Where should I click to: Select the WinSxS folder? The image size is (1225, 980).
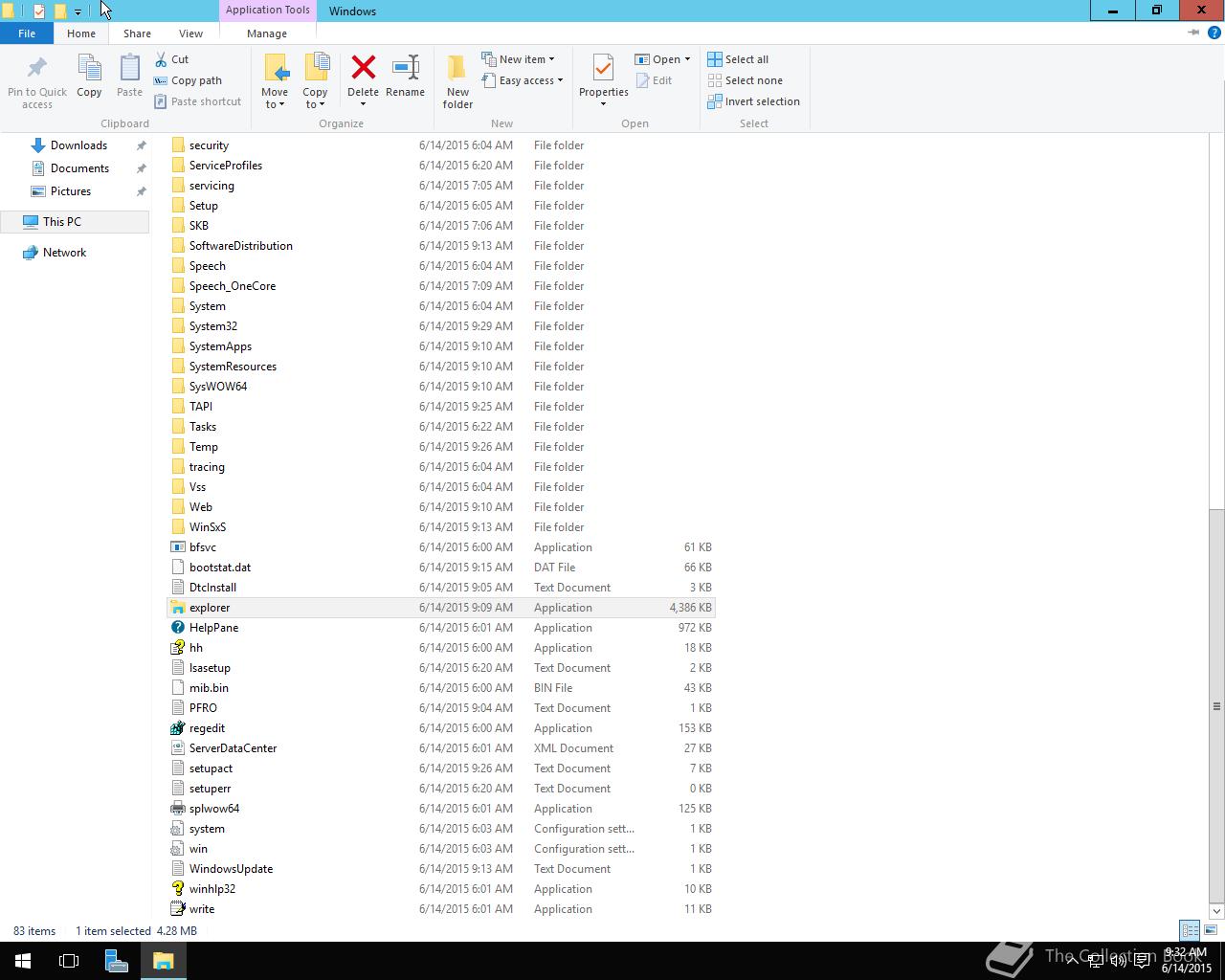pyautogui.click(x=441, y=527)
